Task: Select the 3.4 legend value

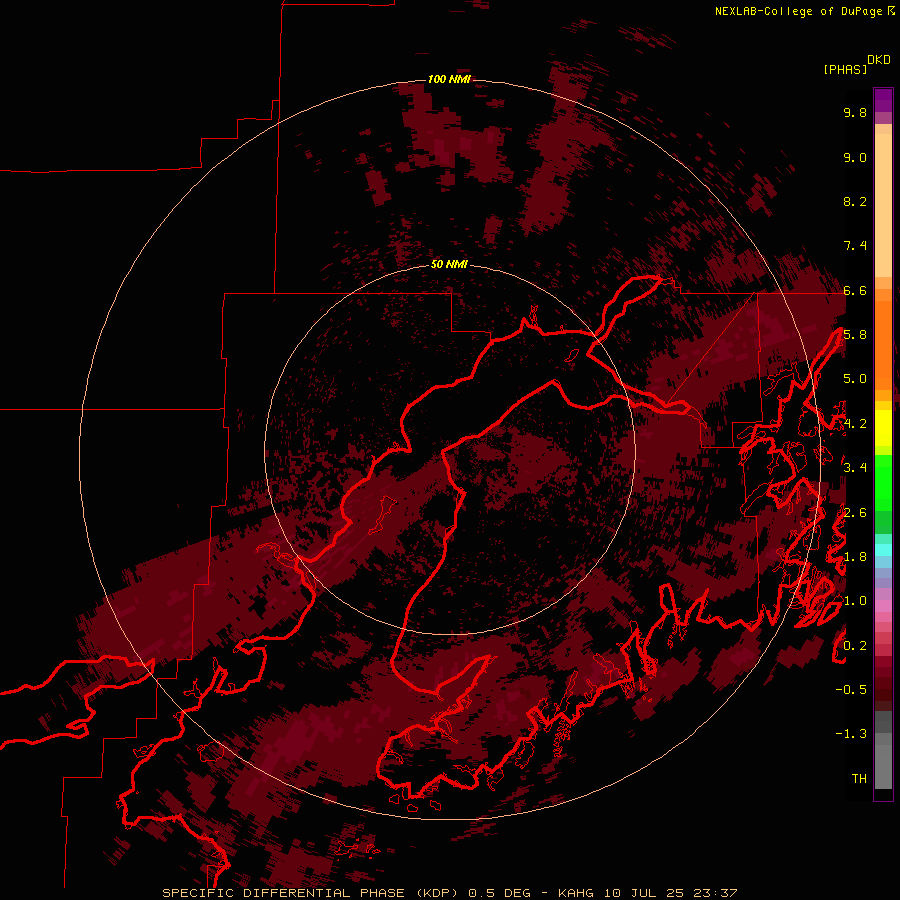Action: (x=855, y=468)
